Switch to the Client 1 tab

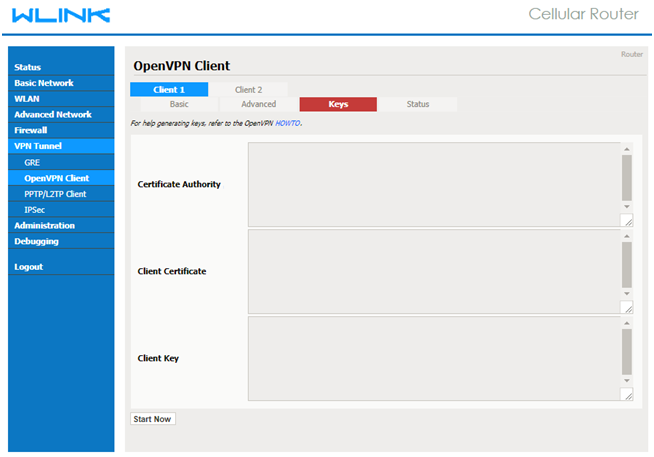coord(169,89)
